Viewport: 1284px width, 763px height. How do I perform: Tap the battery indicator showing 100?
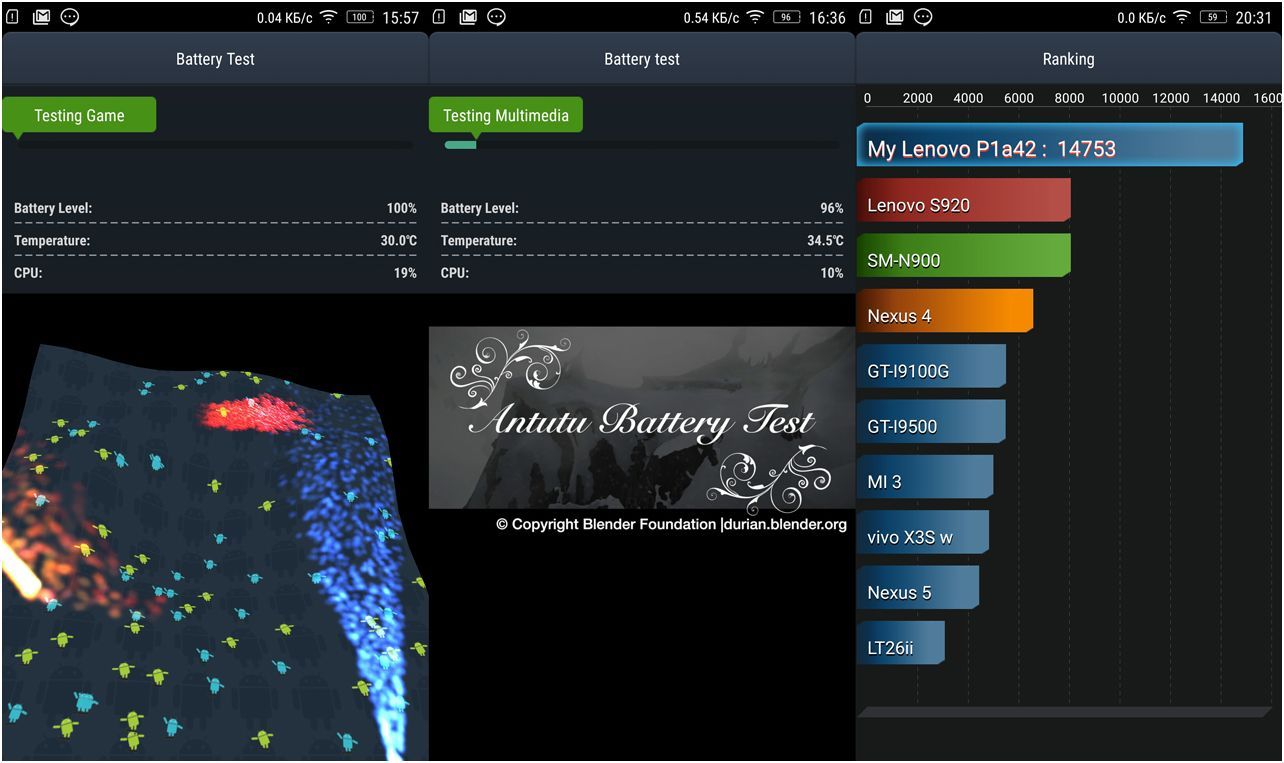point(360,17)
